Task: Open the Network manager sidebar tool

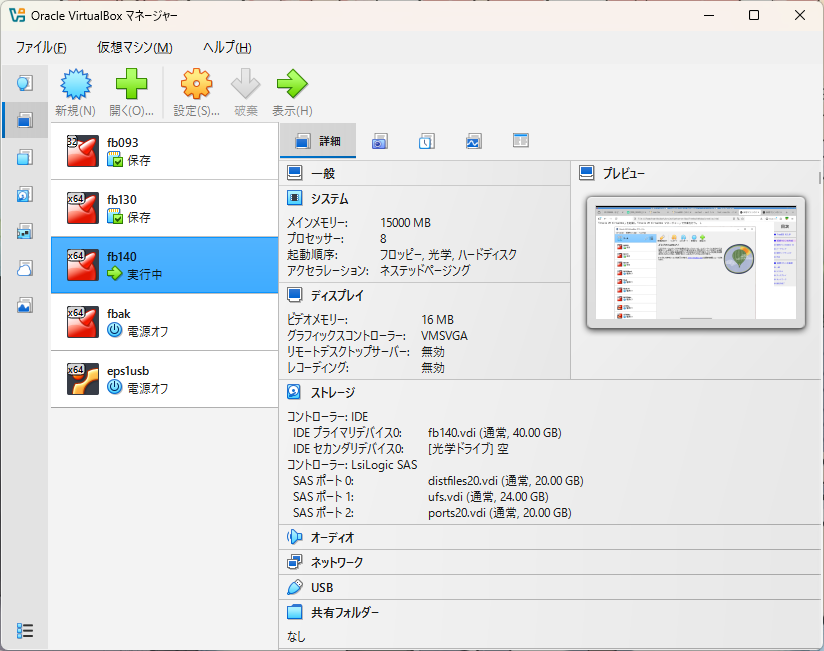Action: tap(25, 231)
